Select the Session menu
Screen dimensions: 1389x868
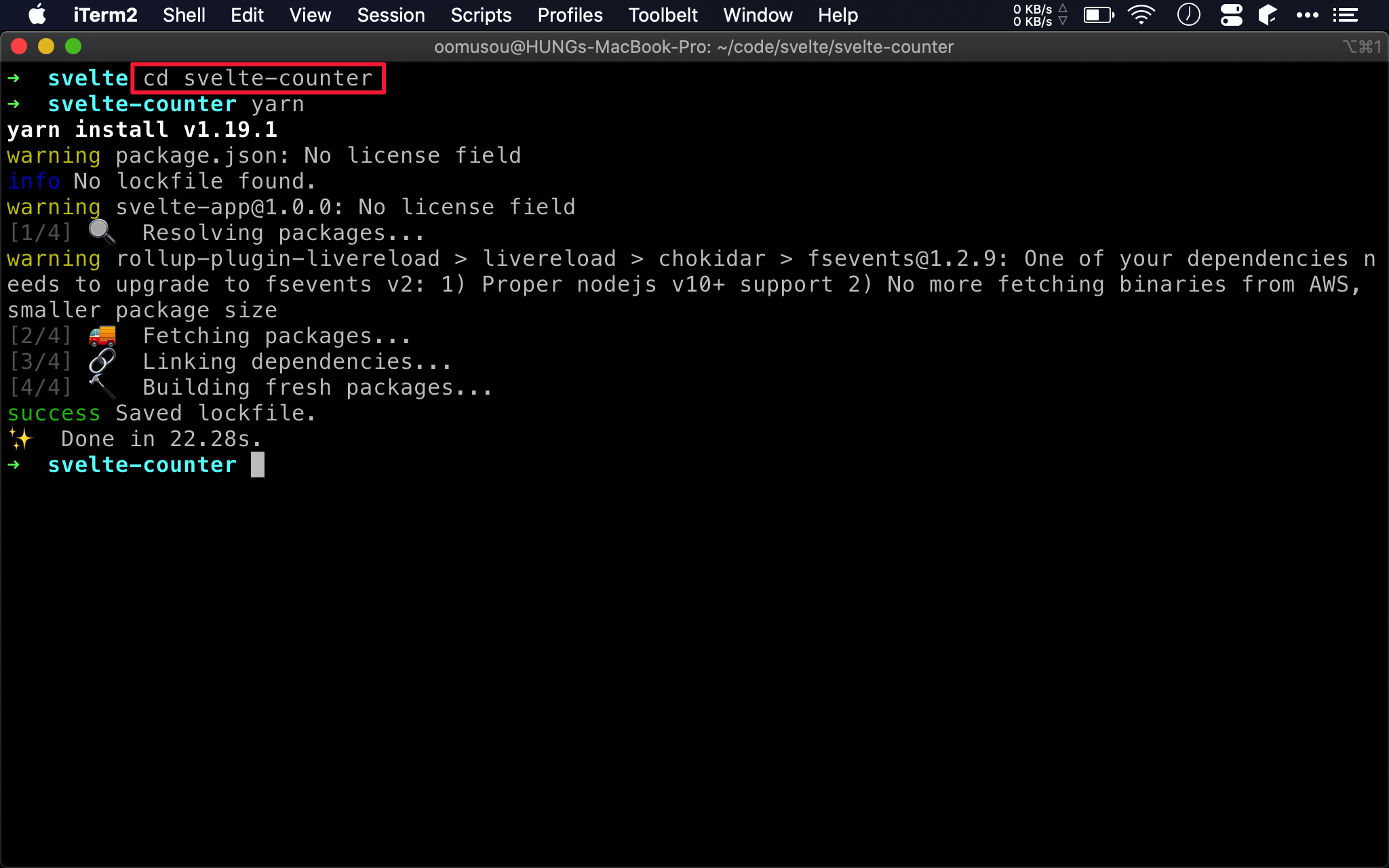pos(389,15)
